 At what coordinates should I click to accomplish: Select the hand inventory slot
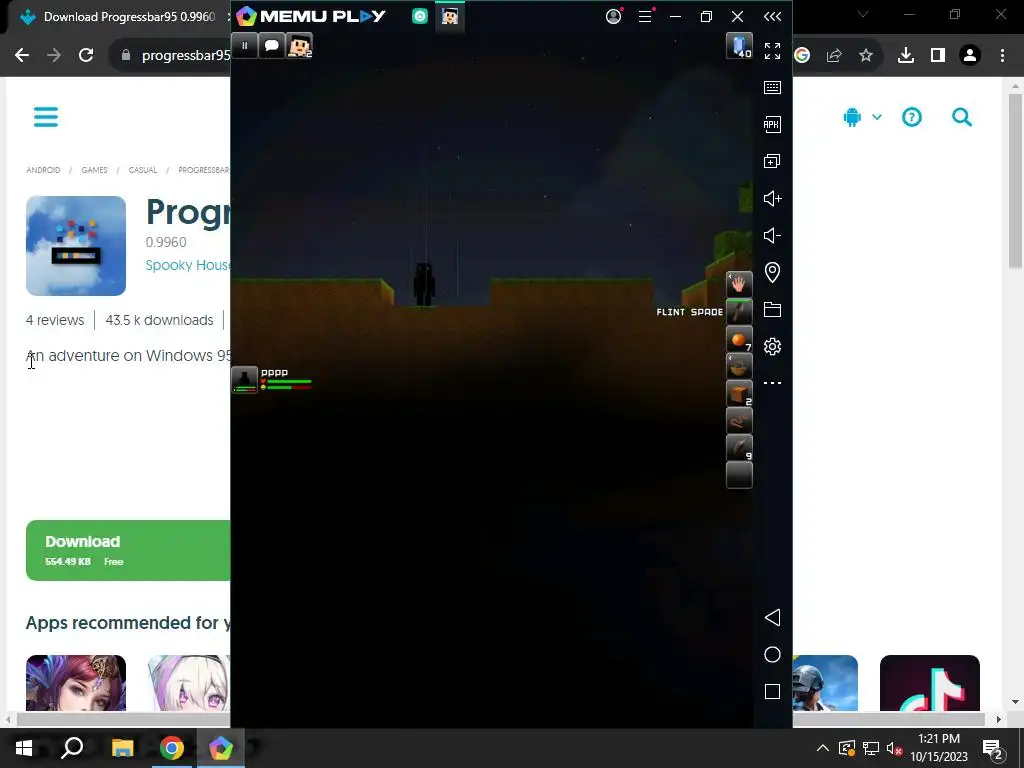tap(739, 285)
